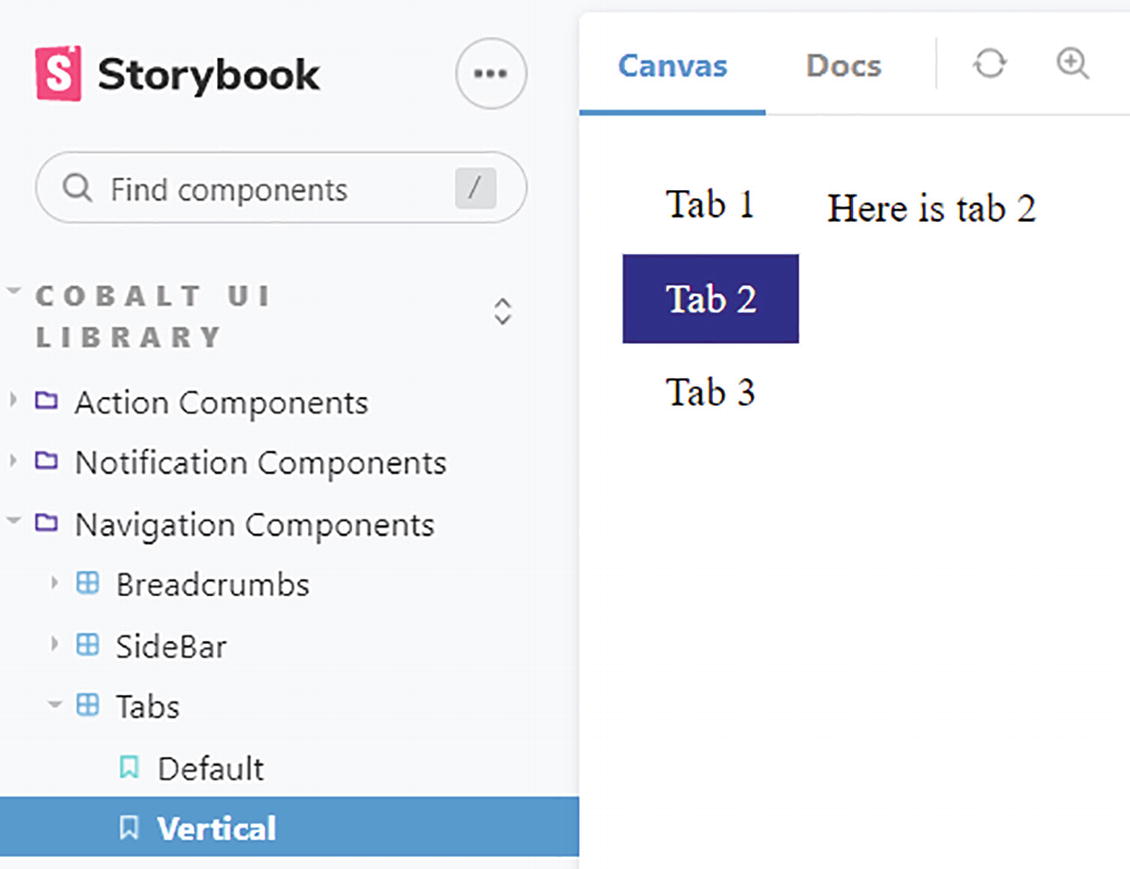Image resolution: width=1130 pixels, height=869 pixels.
Task: Expand the Action Components tree arrow
Action: coord(13,402)
